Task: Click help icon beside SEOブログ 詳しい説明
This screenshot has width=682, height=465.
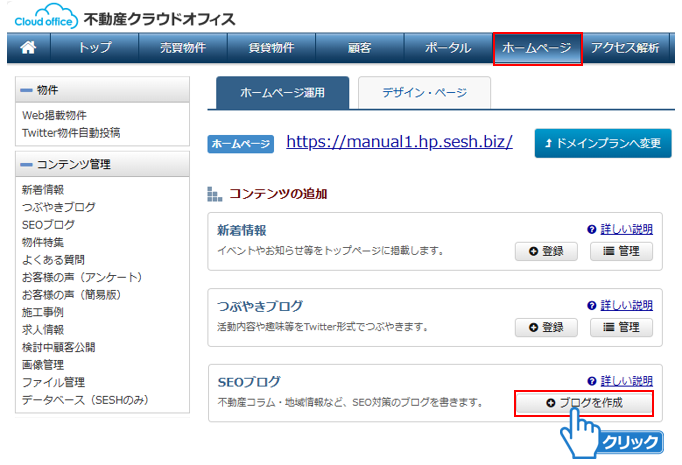Action: (592, 381)
